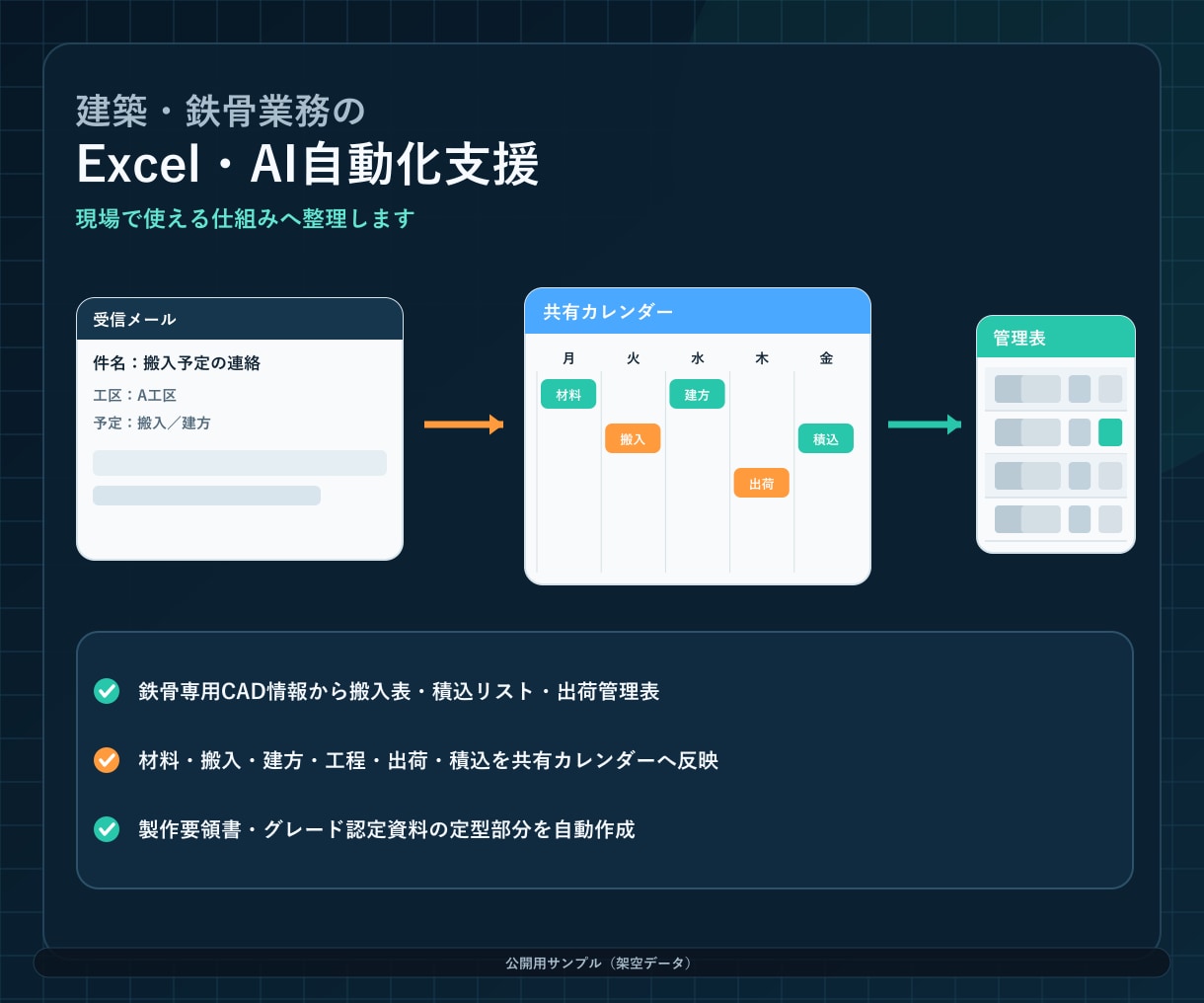
Task: Click the 工区：A工区 line
Action: (135, 395)
